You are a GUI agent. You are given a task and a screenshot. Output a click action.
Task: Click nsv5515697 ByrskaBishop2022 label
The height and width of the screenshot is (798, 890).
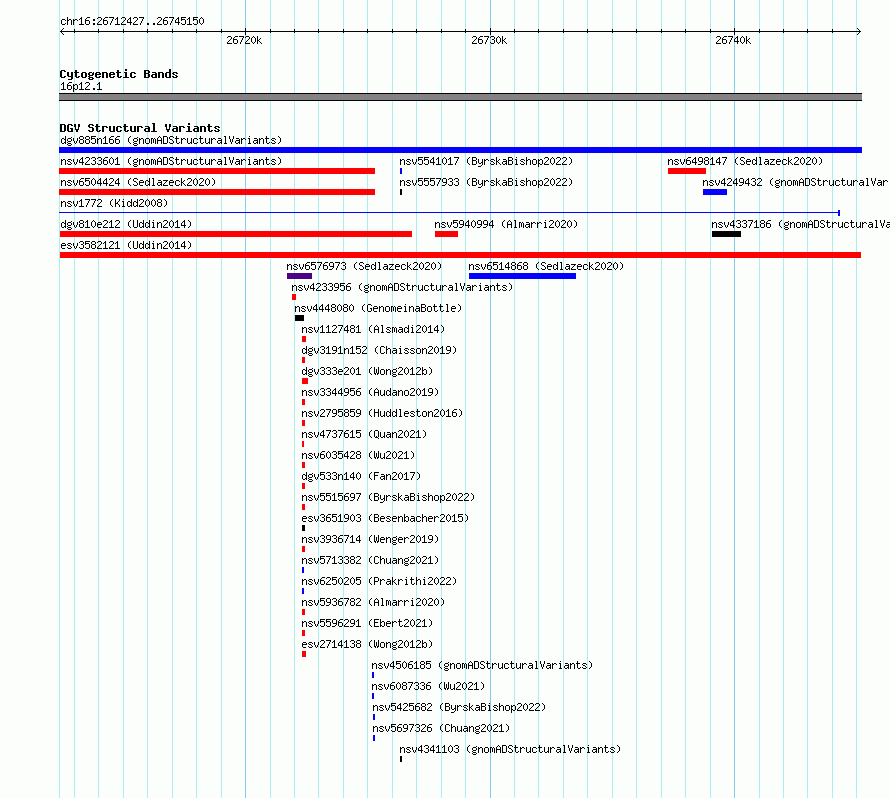(x=388, y=497)
